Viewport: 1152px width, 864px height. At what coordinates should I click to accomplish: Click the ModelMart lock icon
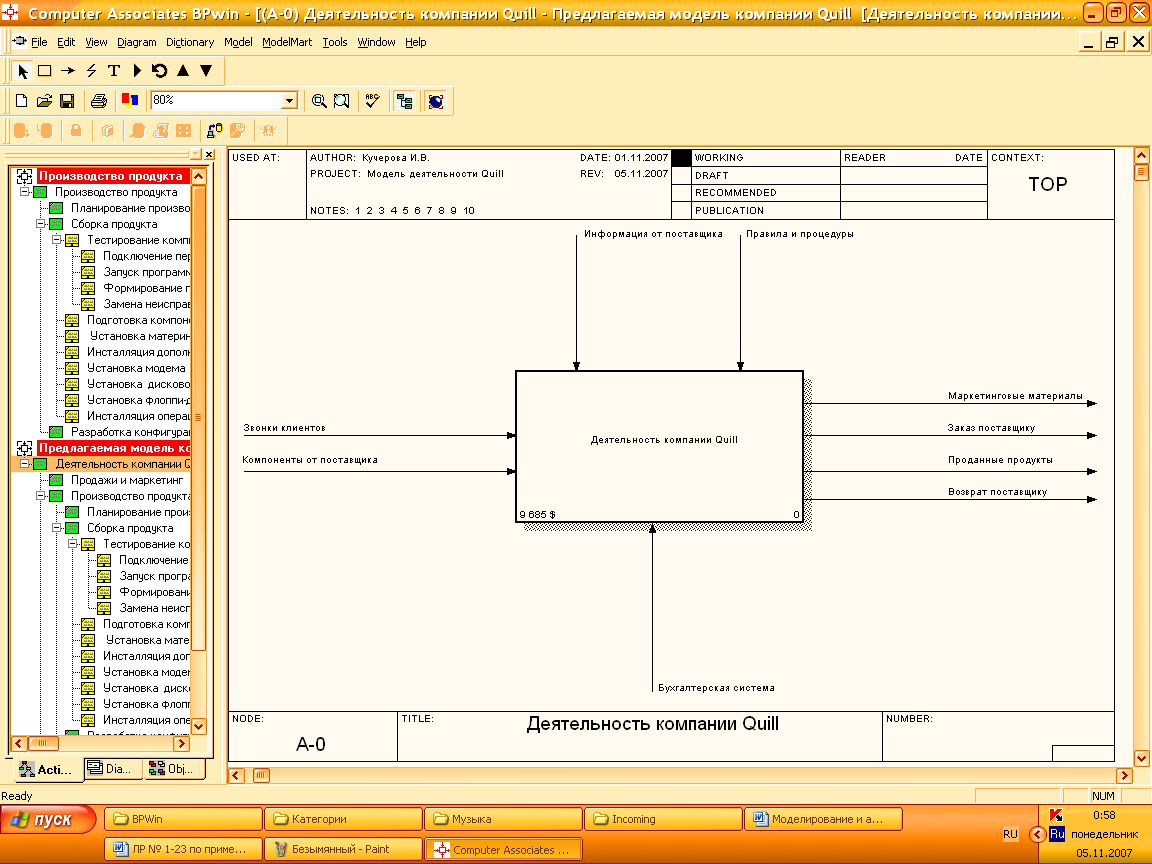click(76, 131)
